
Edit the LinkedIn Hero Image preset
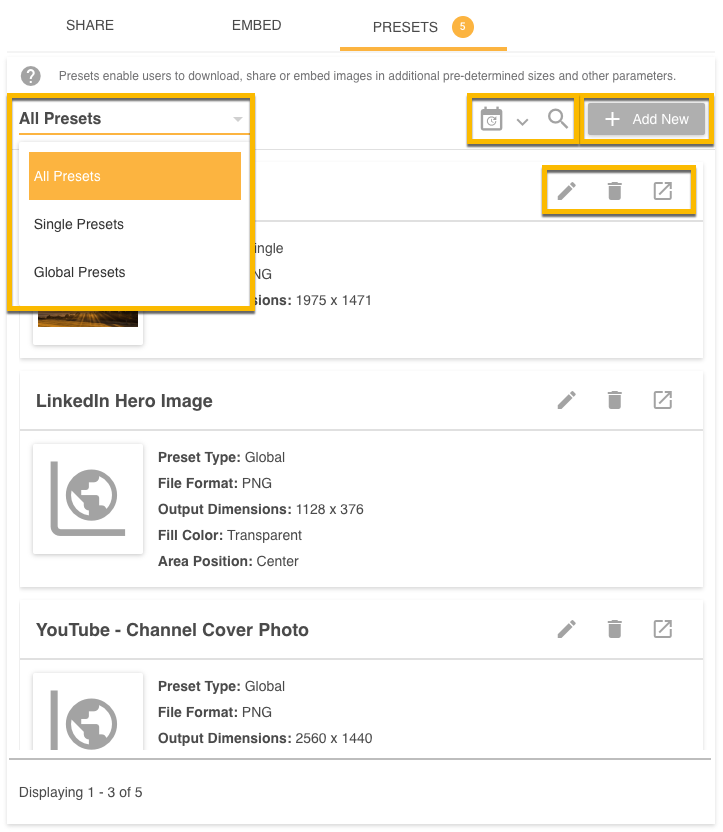[567, 400]
